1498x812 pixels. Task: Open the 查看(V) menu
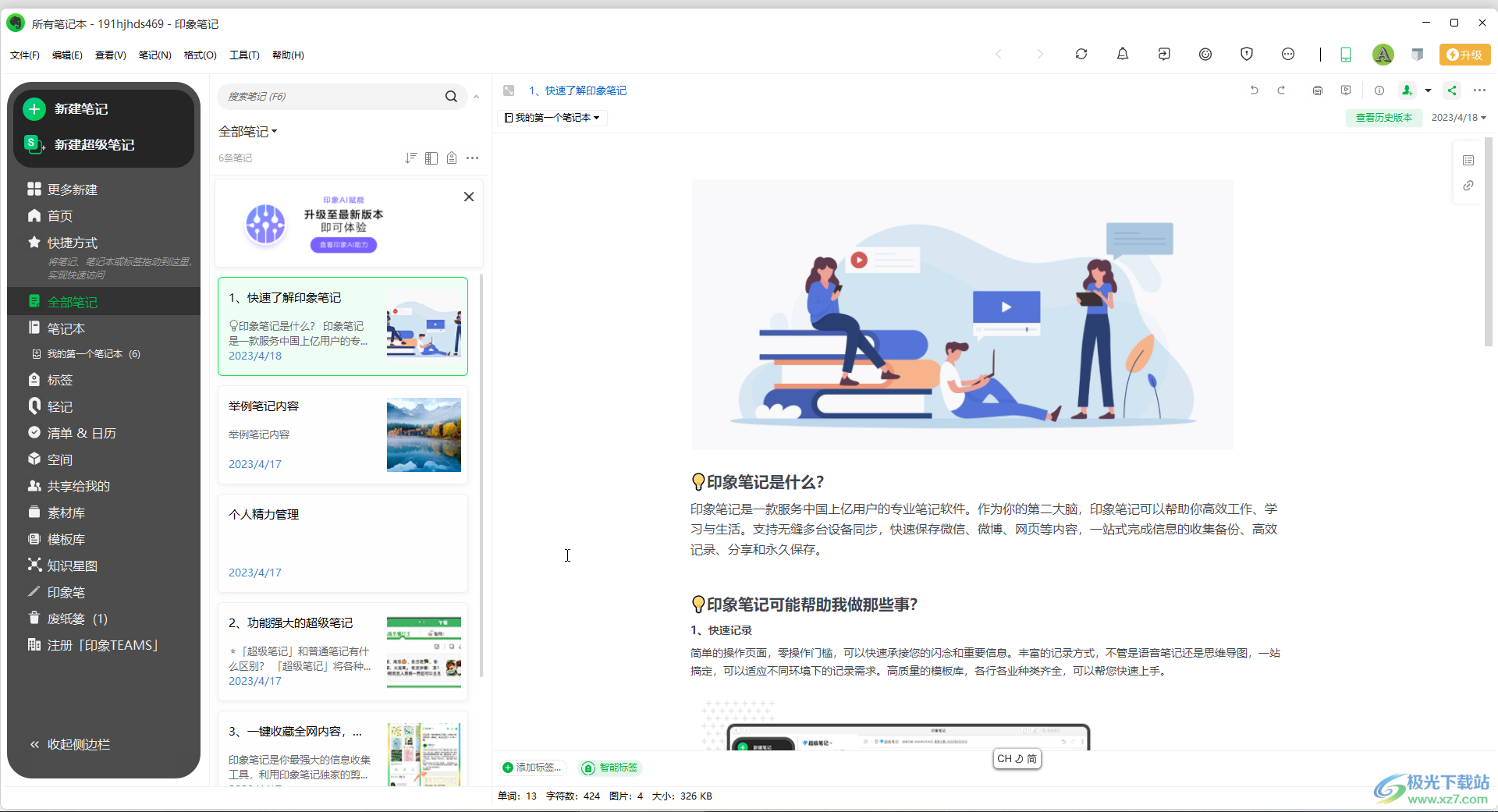111,55
